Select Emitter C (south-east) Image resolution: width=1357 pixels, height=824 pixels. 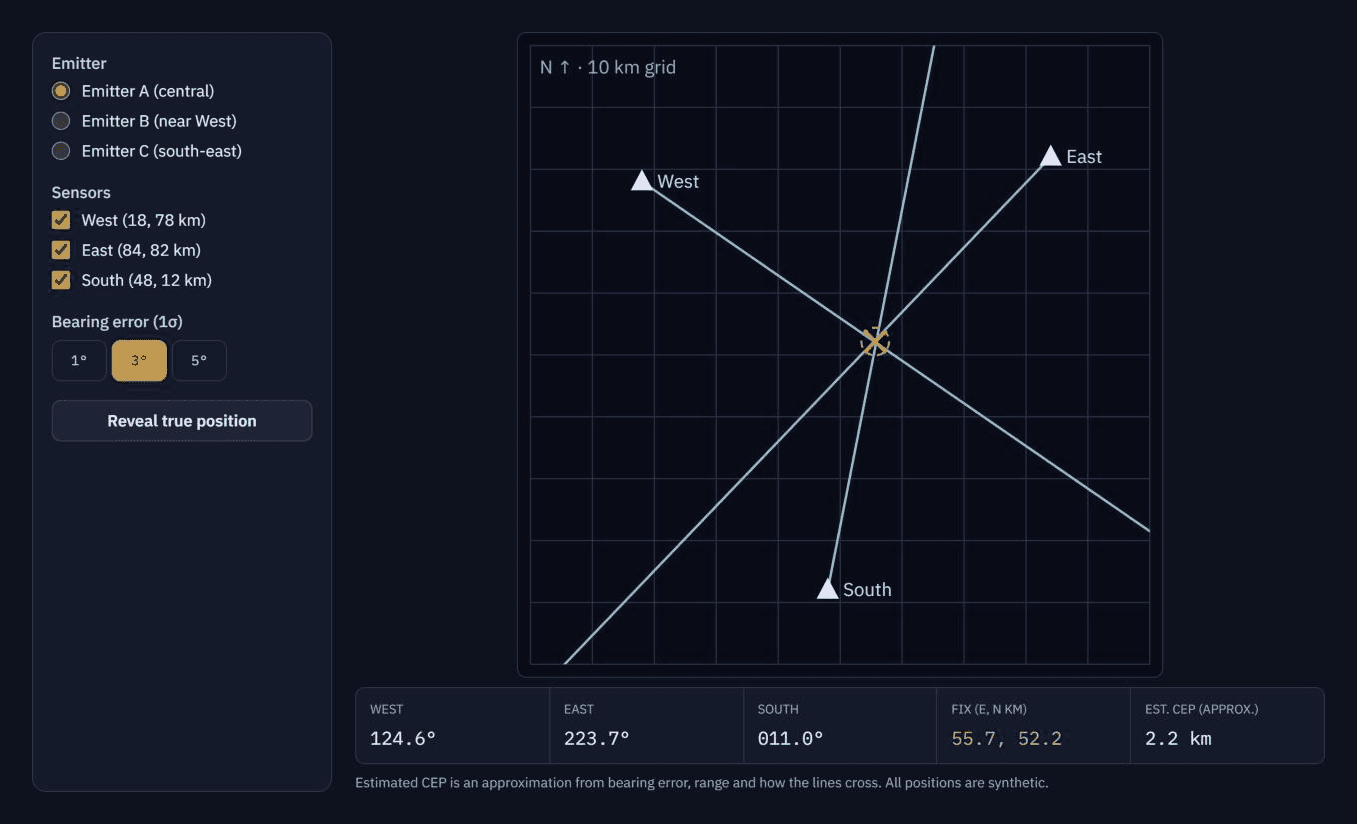point(61,151)
